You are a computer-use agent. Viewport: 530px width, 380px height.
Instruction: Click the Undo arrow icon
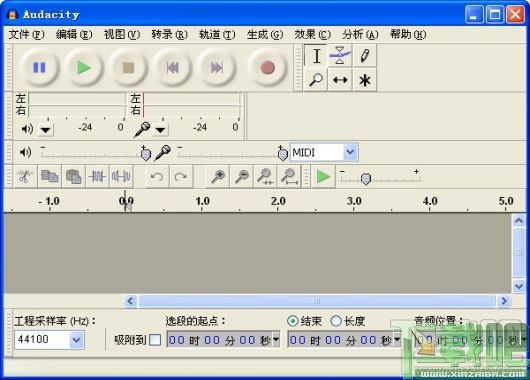coord(157,176)
